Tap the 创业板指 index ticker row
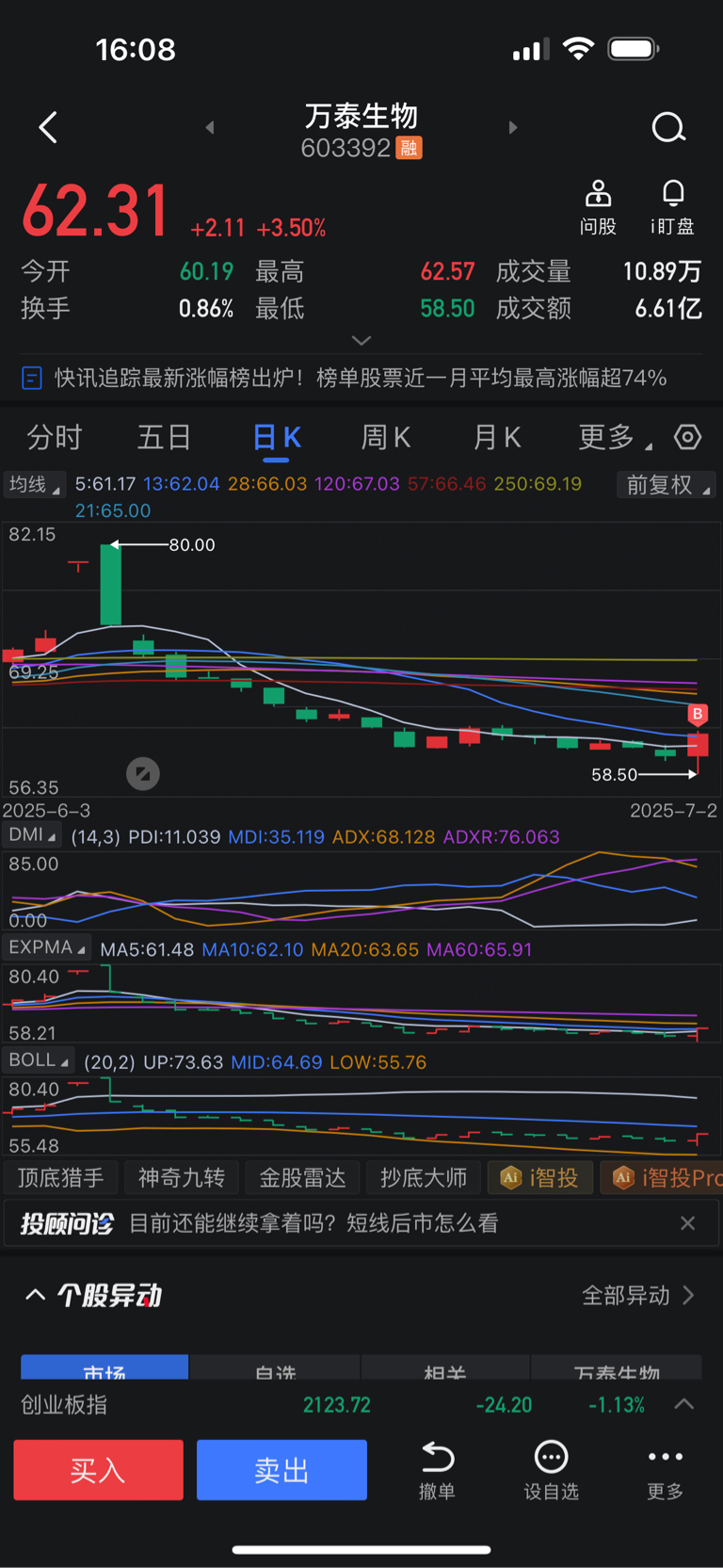This screenshot has width=723, height=1568. click(x=361, y=1404)
